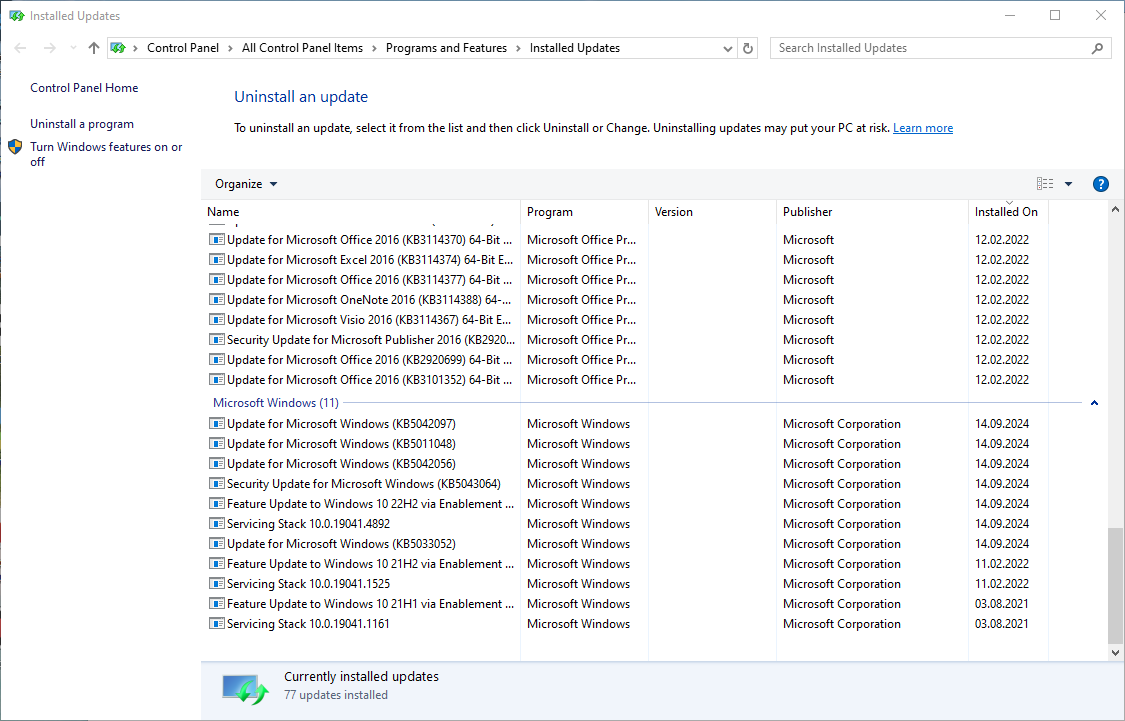Click All Control Panel Items breadcrumb
The image size is (1125, 721).
click(302, 48)
